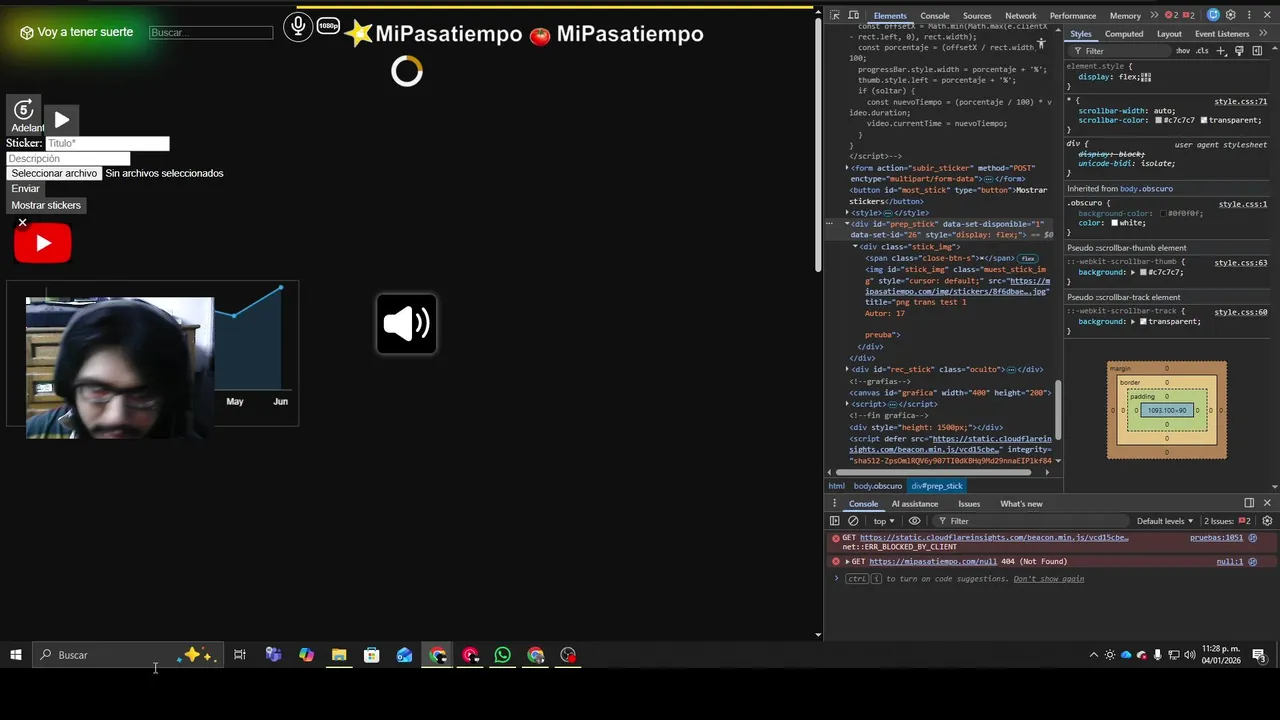Expand the style element node
This screenshot has height=720, width=1280.
tap(847, 213)
